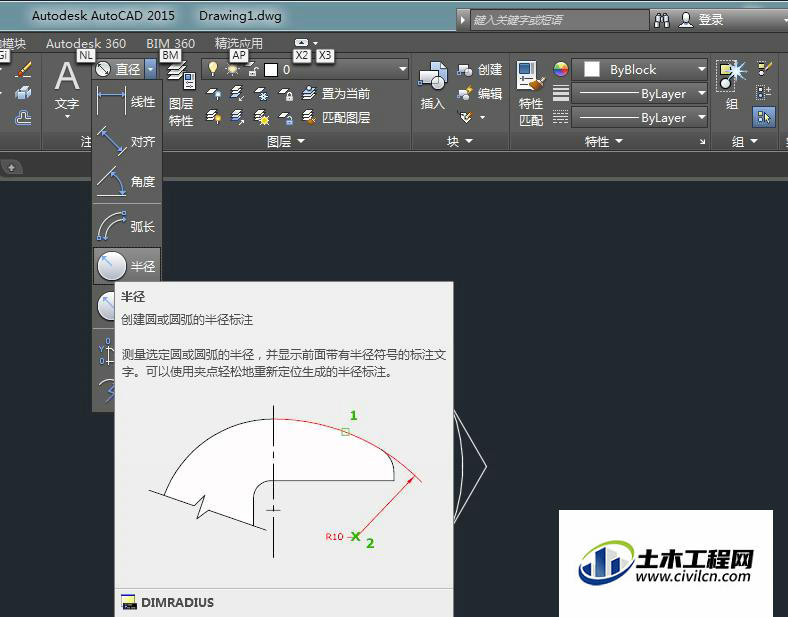This screenshot has width=788, height=617.
Task: Open the layer name dropdown list
Action: pyautogui.click(x=403, y=69)
